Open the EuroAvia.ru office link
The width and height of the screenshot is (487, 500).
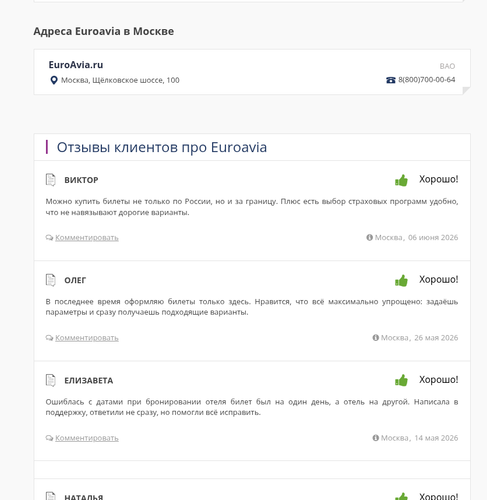tap(76, 65)
